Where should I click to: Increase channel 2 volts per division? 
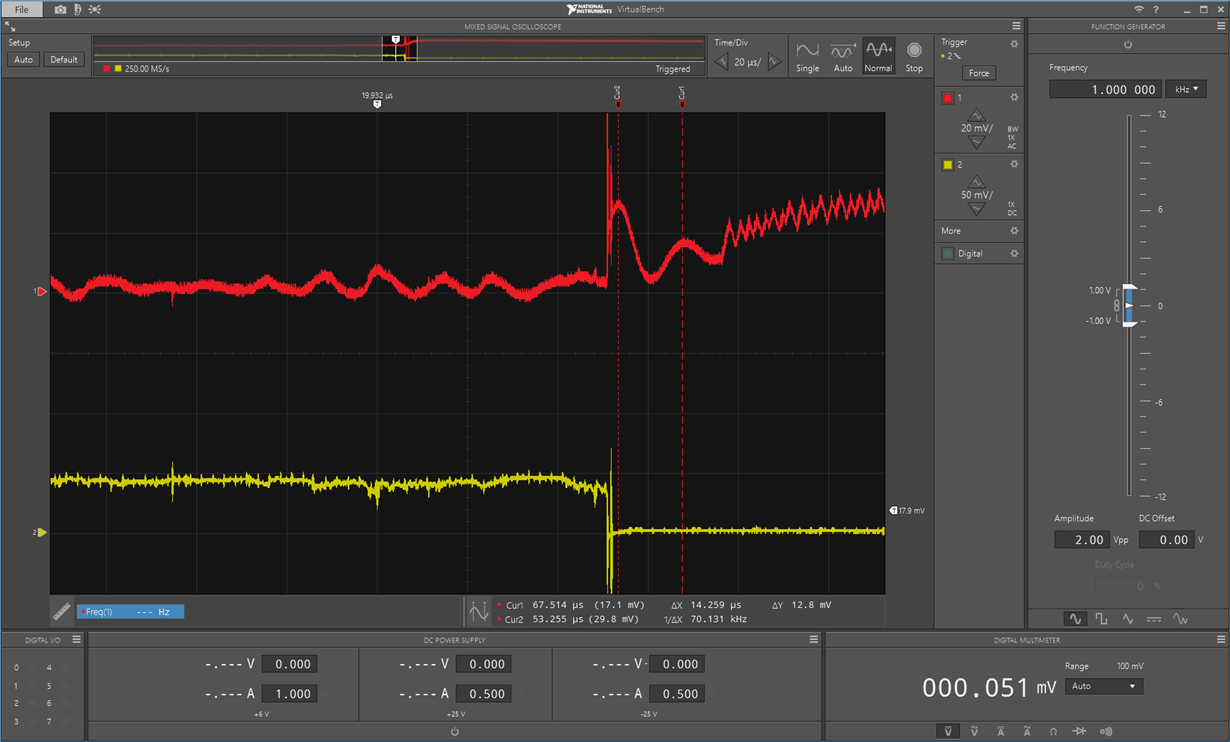976,182
